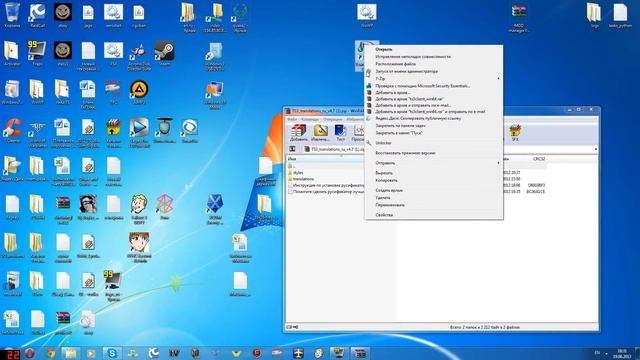
Task: Click the system tray clock
Action: 622,353
